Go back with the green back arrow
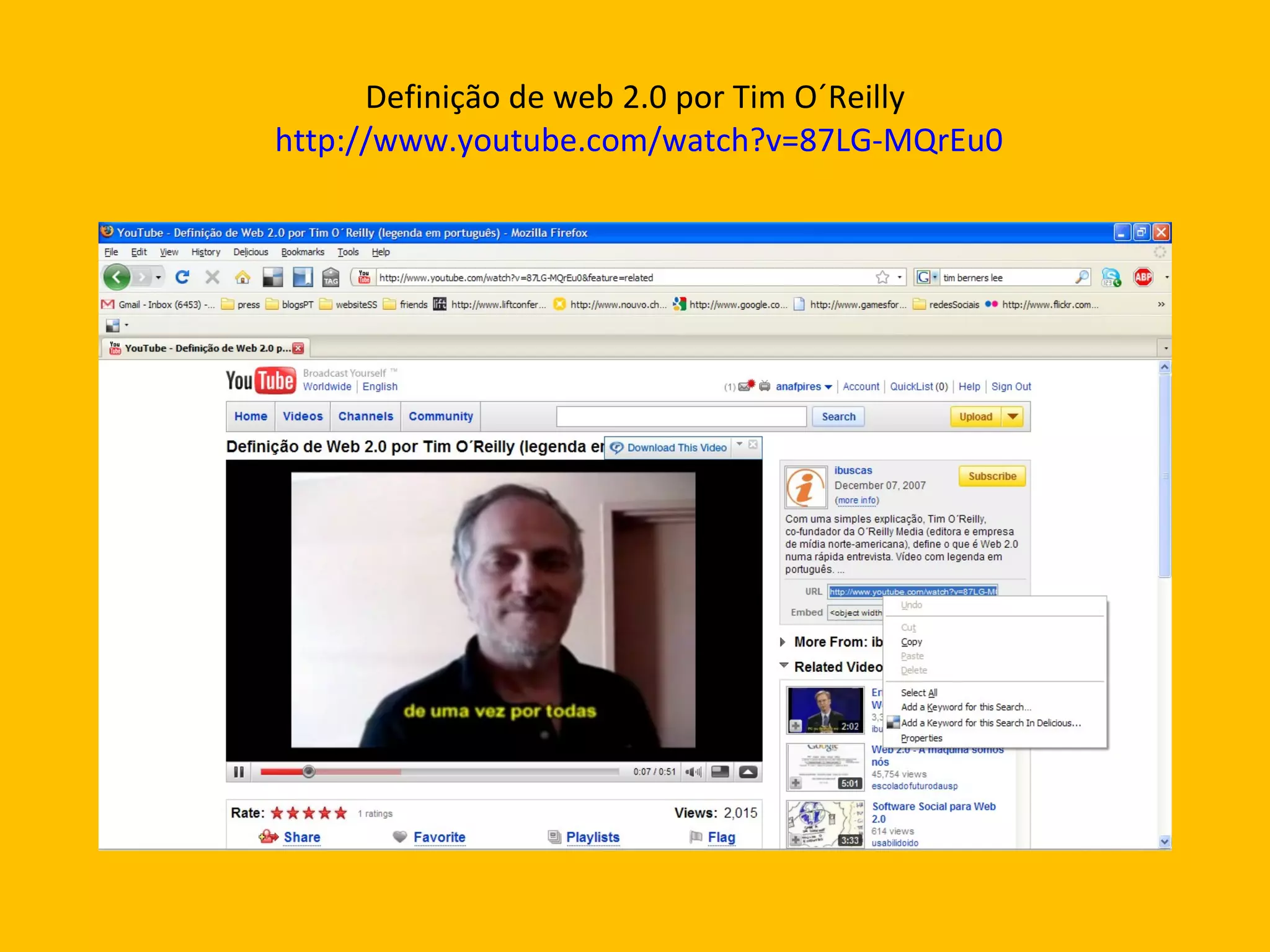The image size is (1270, 952). pyautogui.click(x=117, y=277)
